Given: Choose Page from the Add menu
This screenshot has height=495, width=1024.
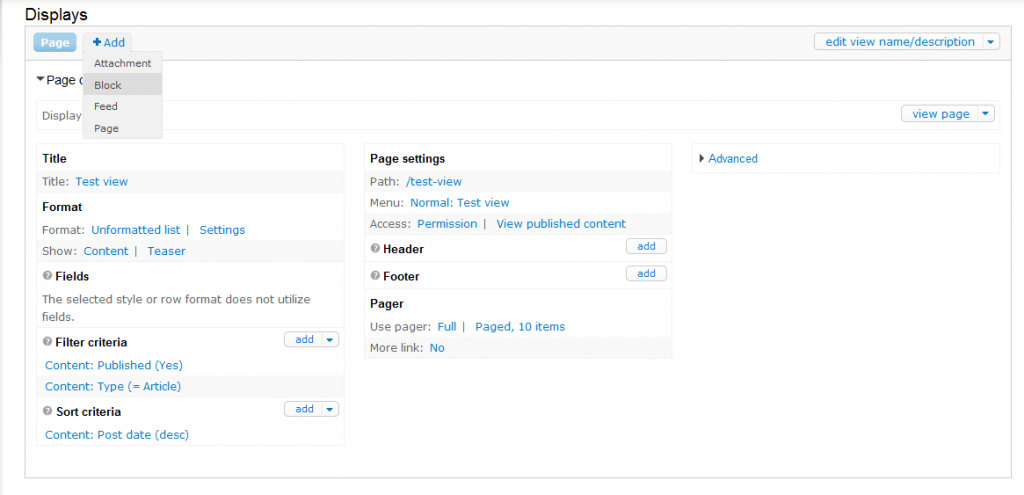Looking at the screenshot, I should tap(123, 128).
